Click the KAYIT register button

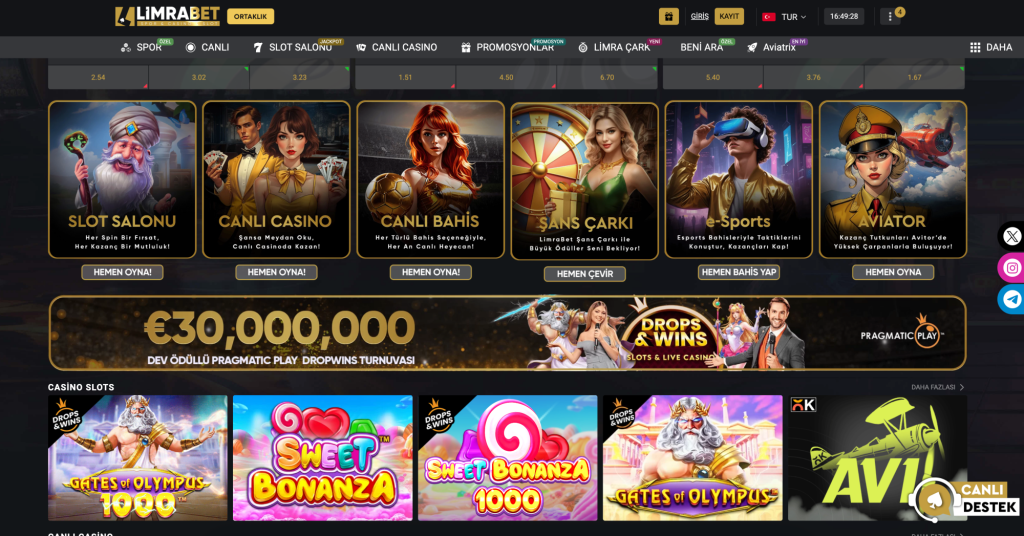[x=729, y=16]
